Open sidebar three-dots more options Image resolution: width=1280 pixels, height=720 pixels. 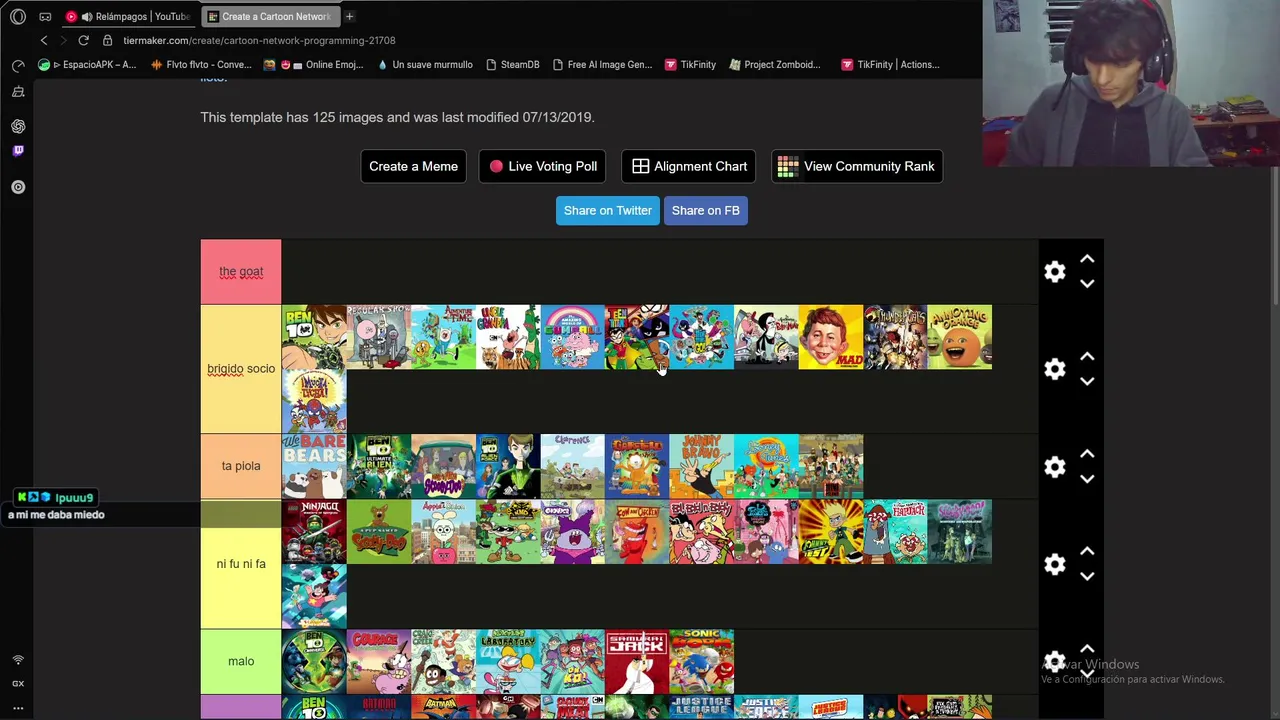[x=18, y=708]
